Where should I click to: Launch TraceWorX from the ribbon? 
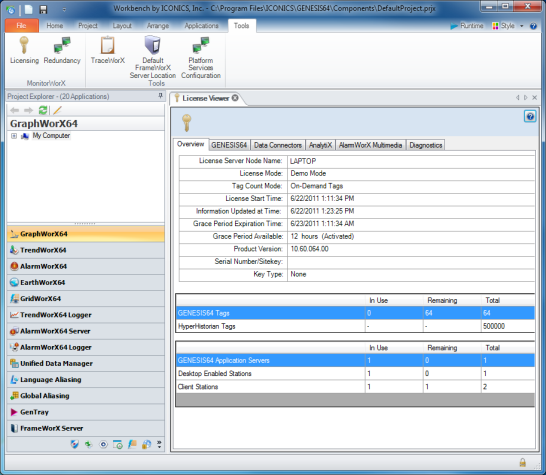(108, 50)
